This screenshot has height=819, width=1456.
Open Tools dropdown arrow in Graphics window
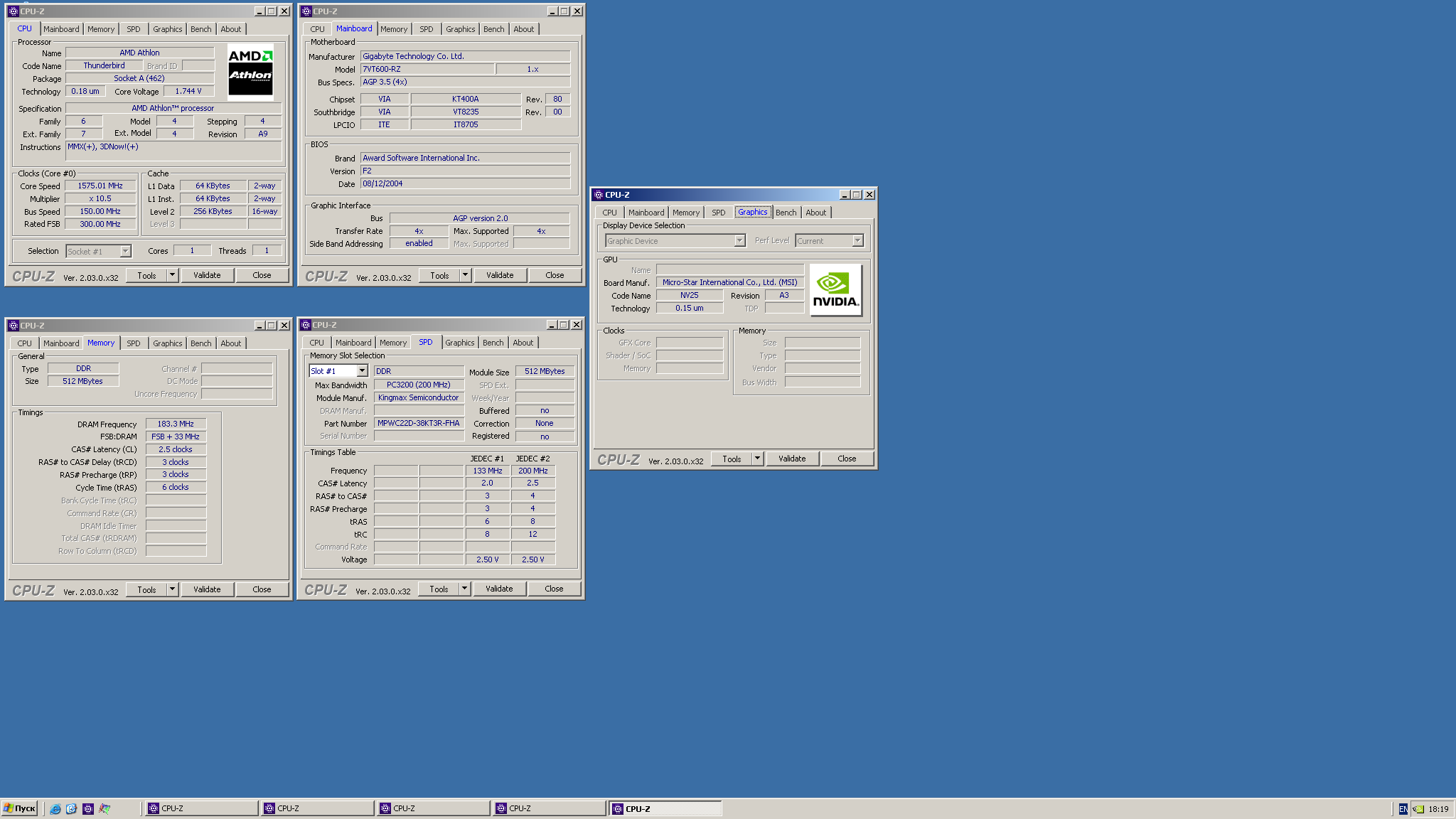(x=757, y=459)
